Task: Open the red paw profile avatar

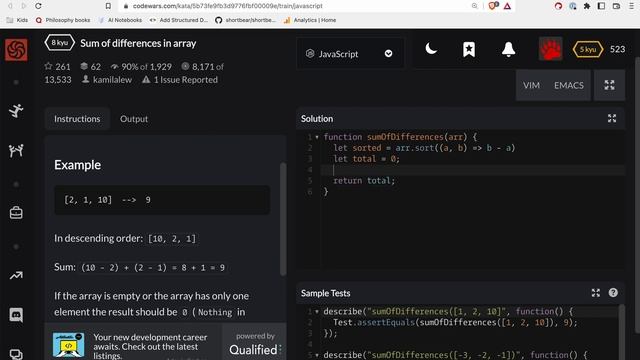Action: 550,49
